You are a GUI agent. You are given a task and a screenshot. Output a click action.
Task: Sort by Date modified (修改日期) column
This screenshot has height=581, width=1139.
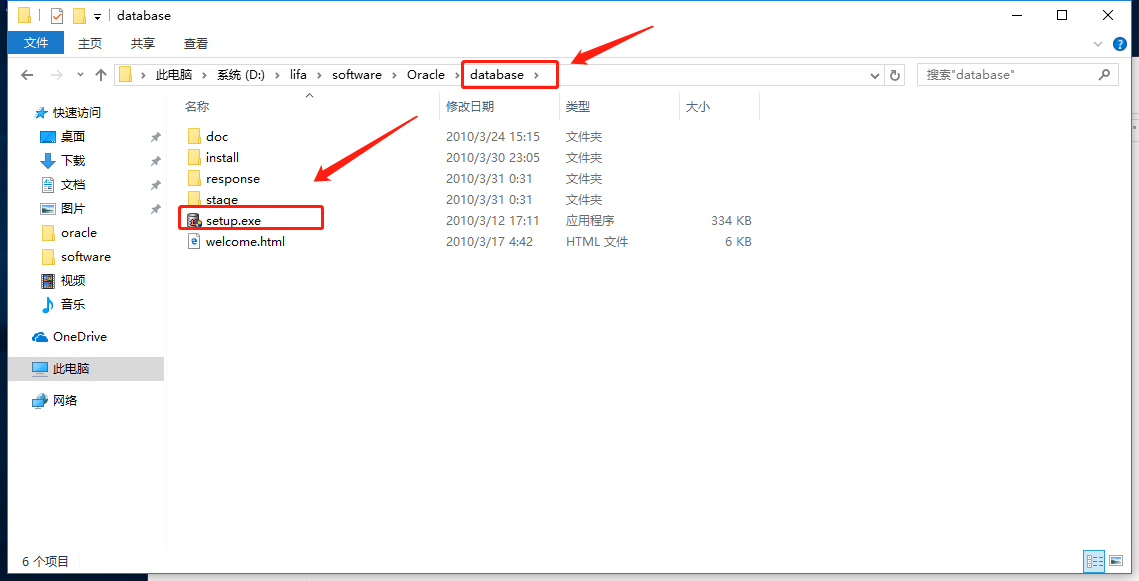(470, 107)
